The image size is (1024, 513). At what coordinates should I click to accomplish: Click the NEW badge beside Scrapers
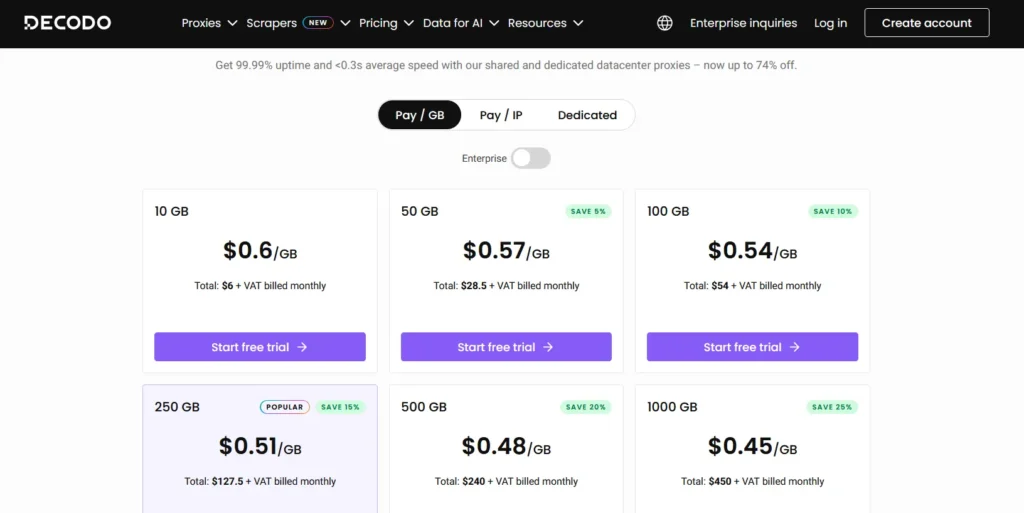[318, 23]
